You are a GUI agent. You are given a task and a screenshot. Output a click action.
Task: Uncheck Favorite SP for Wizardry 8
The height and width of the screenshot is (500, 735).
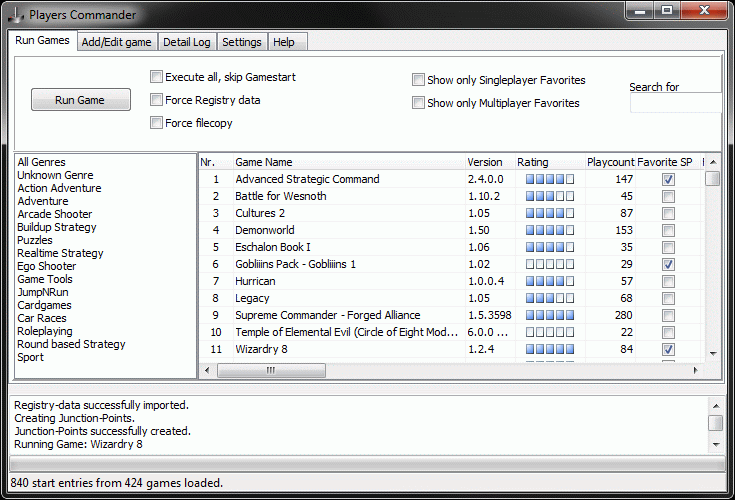point(668,349)
